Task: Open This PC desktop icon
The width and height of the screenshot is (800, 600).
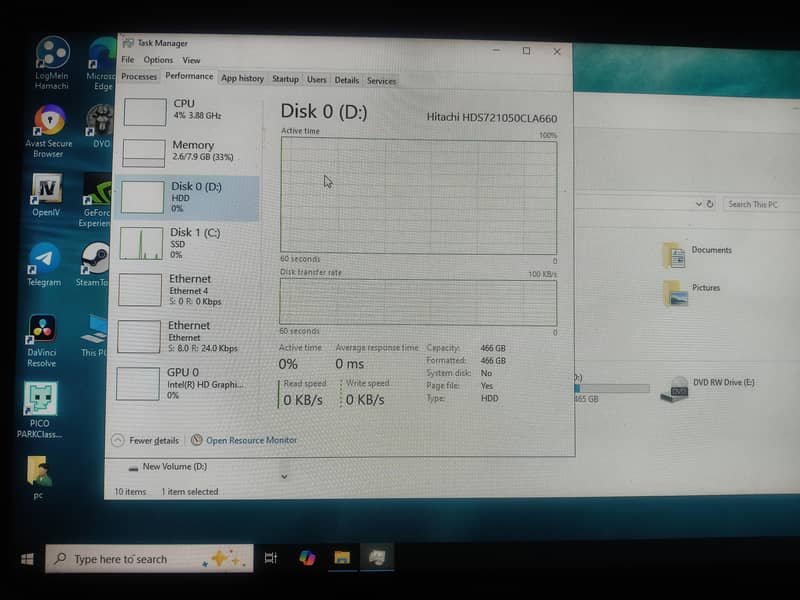Action: (94, 335)
